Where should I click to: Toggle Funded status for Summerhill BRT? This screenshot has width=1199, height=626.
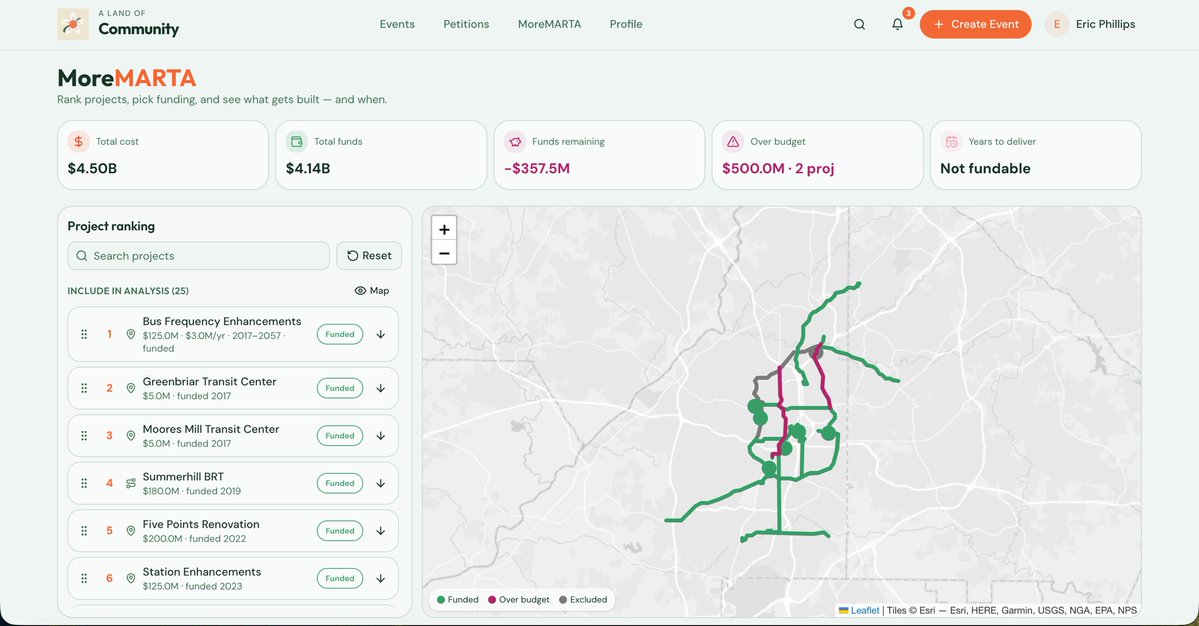point(340,483)
